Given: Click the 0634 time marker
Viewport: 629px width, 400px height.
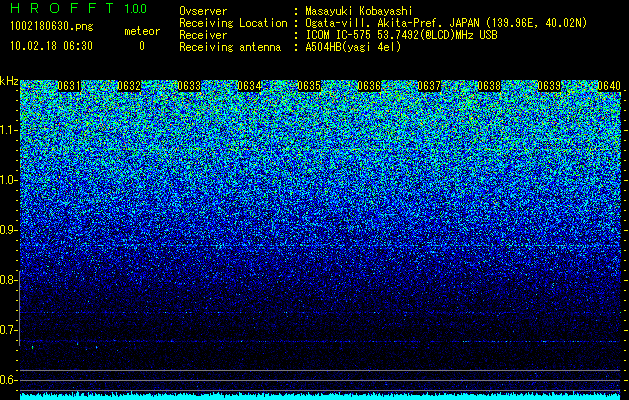Looking at the screenshot, I should tap(249, 86).
